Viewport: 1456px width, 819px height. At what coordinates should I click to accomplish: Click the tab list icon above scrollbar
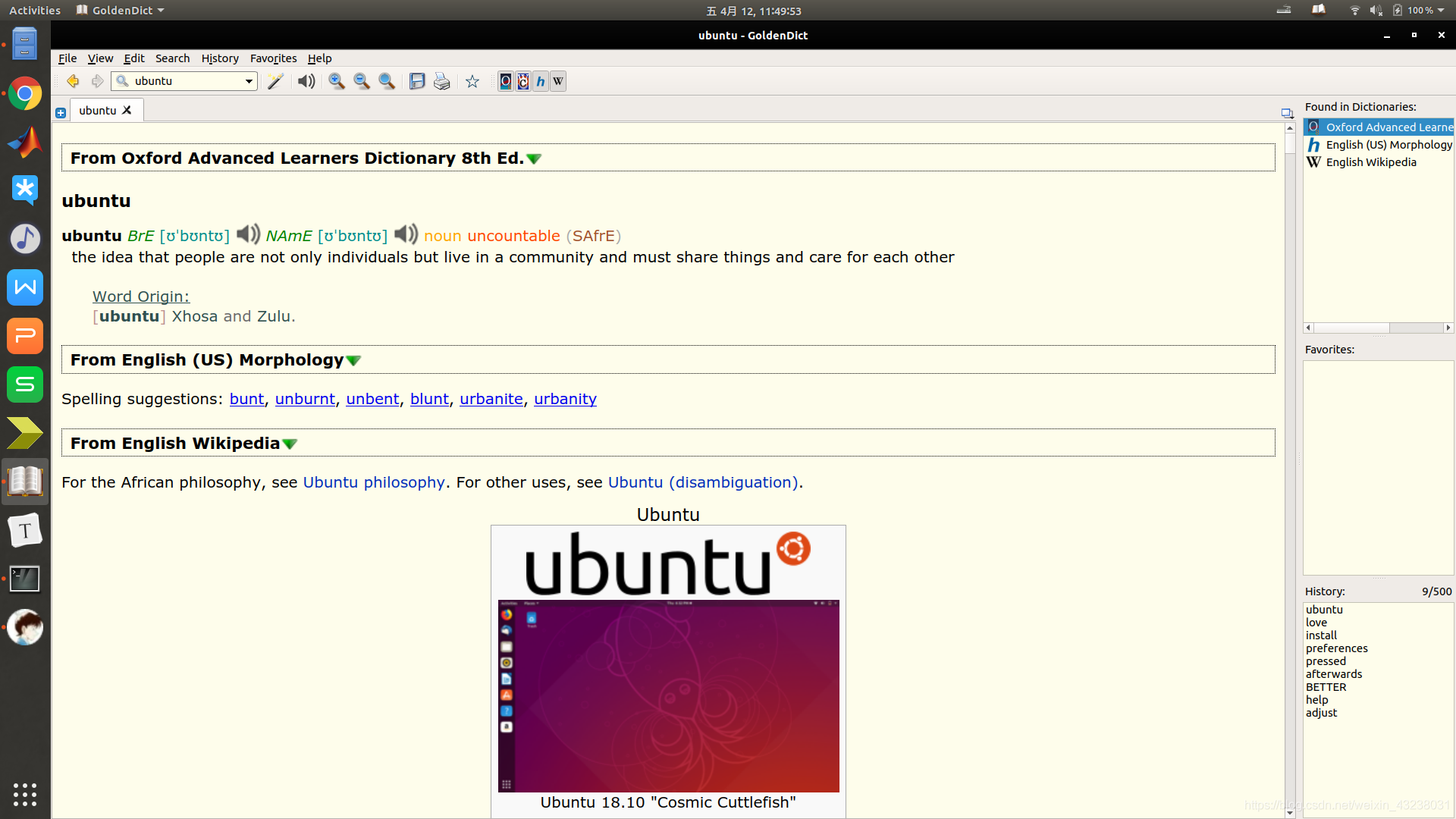pos(1287,112)
